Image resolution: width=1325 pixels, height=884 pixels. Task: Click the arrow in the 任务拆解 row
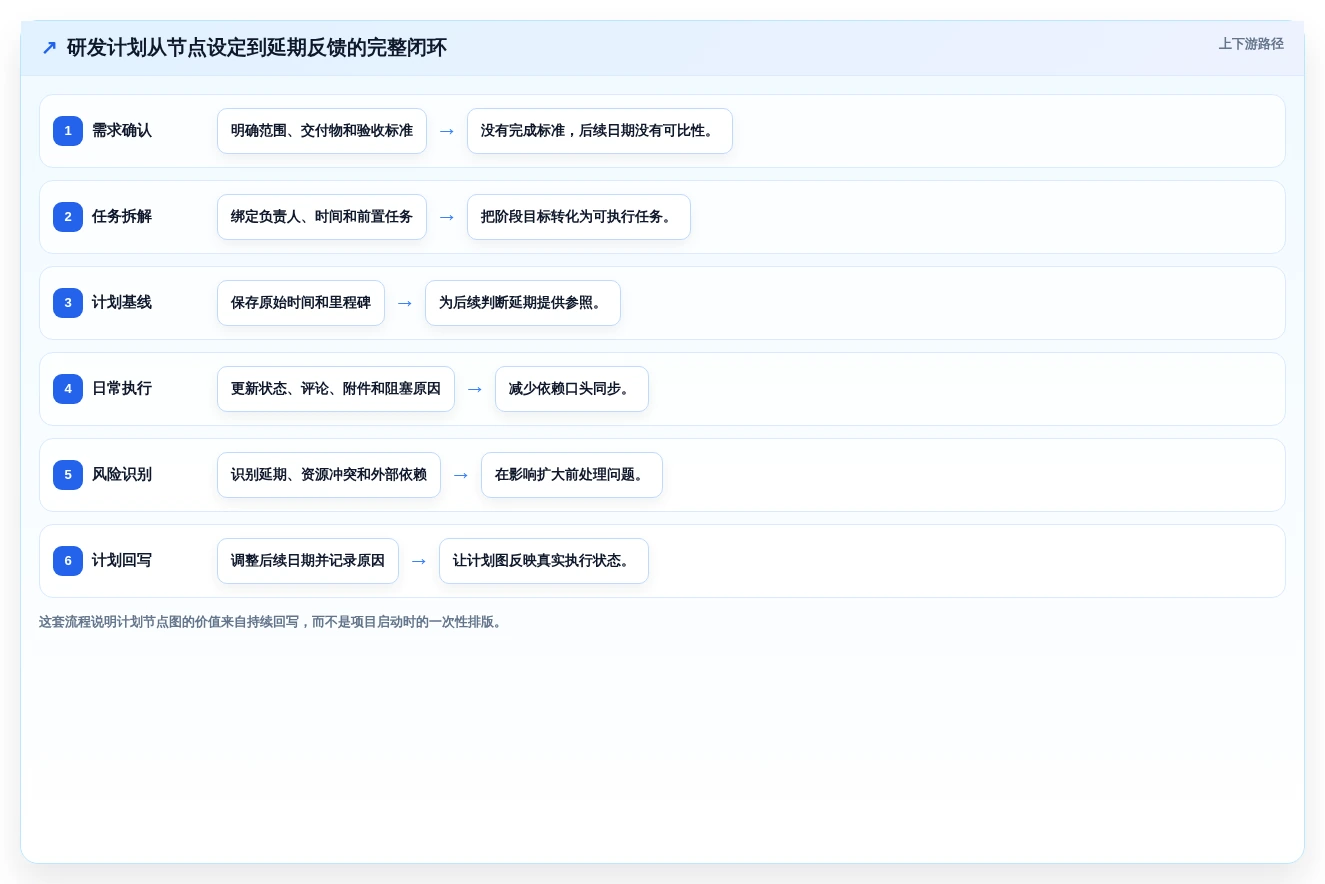pos(447,217)
